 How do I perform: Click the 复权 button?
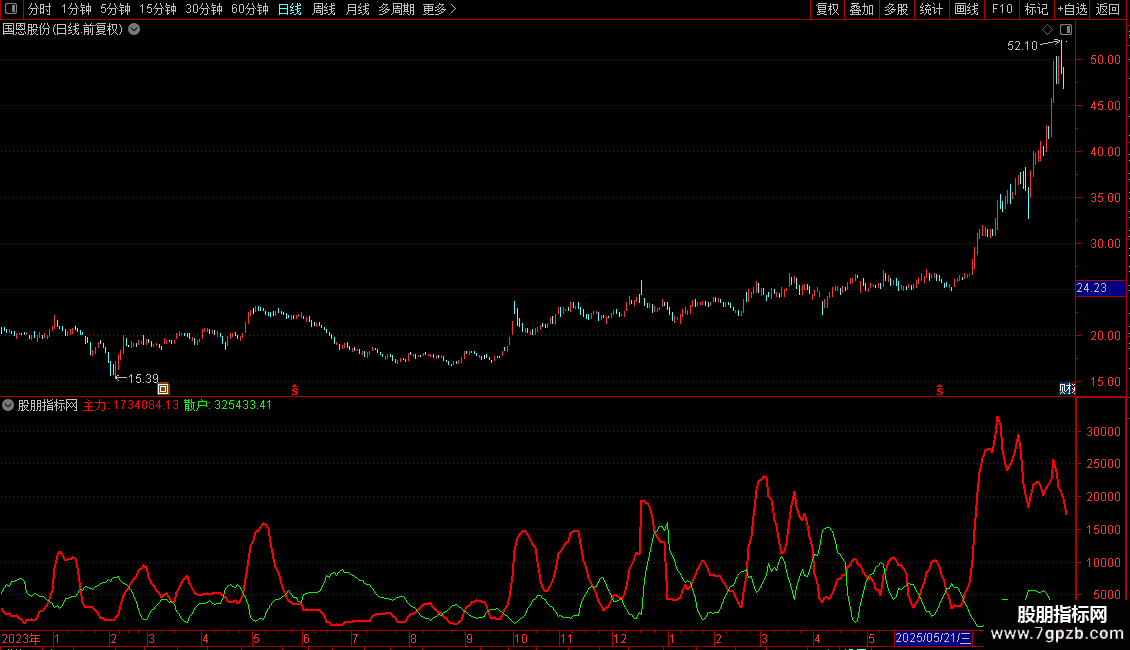827,9
